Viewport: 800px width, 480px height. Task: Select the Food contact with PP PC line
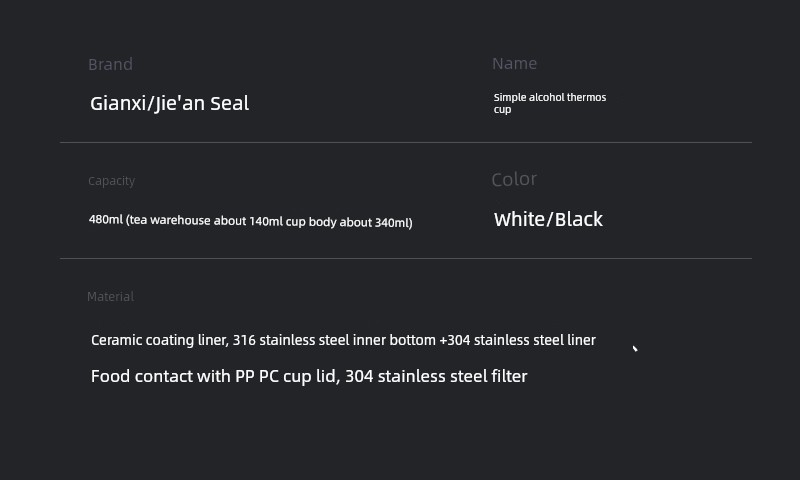[309, 376]
